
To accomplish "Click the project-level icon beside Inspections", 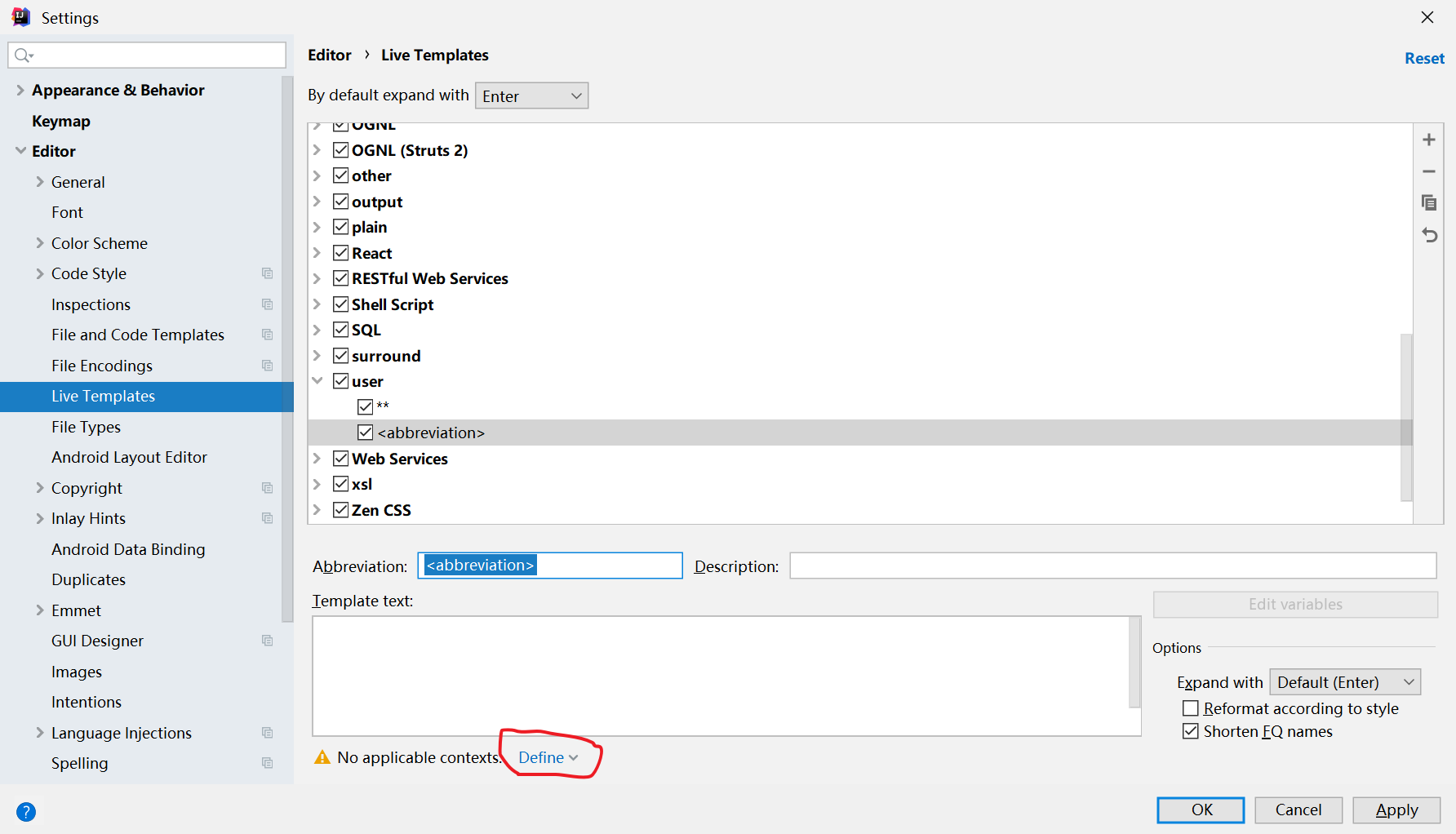I will tap(267, 304).
